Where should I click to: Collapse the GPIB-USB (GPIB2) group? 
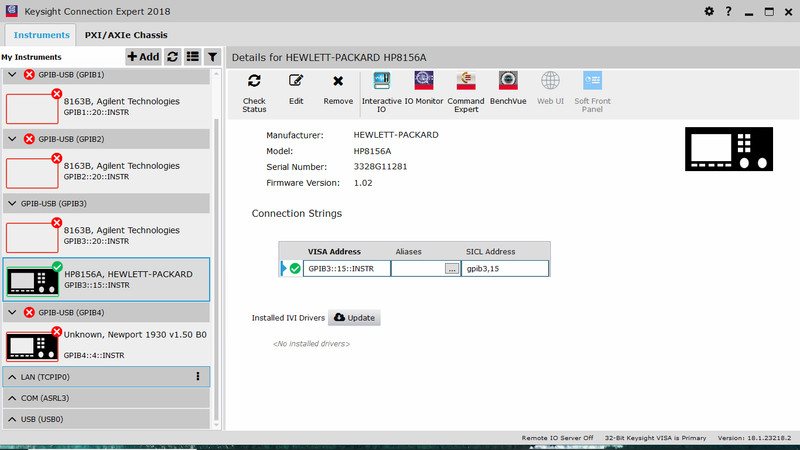[x=12, y=139]
